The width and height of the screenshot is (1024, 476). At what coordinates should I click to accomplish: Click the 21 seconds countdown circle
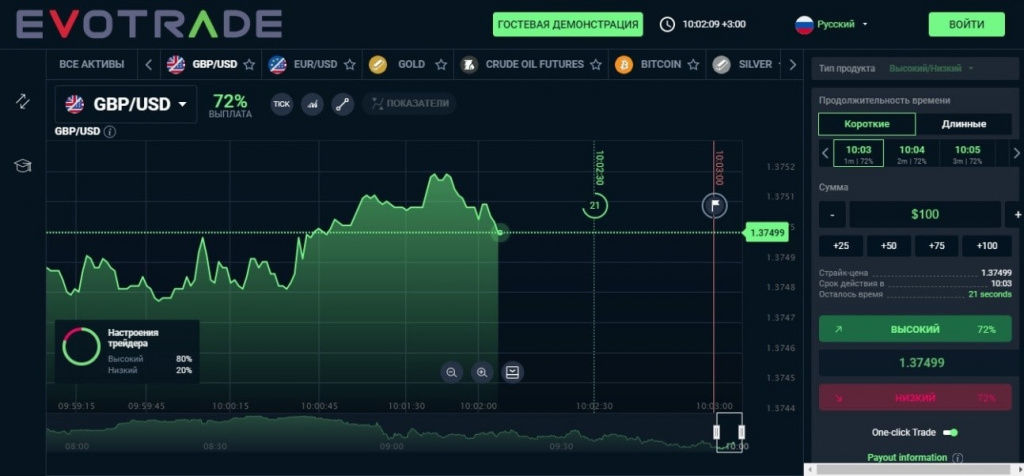pos(594,206)
